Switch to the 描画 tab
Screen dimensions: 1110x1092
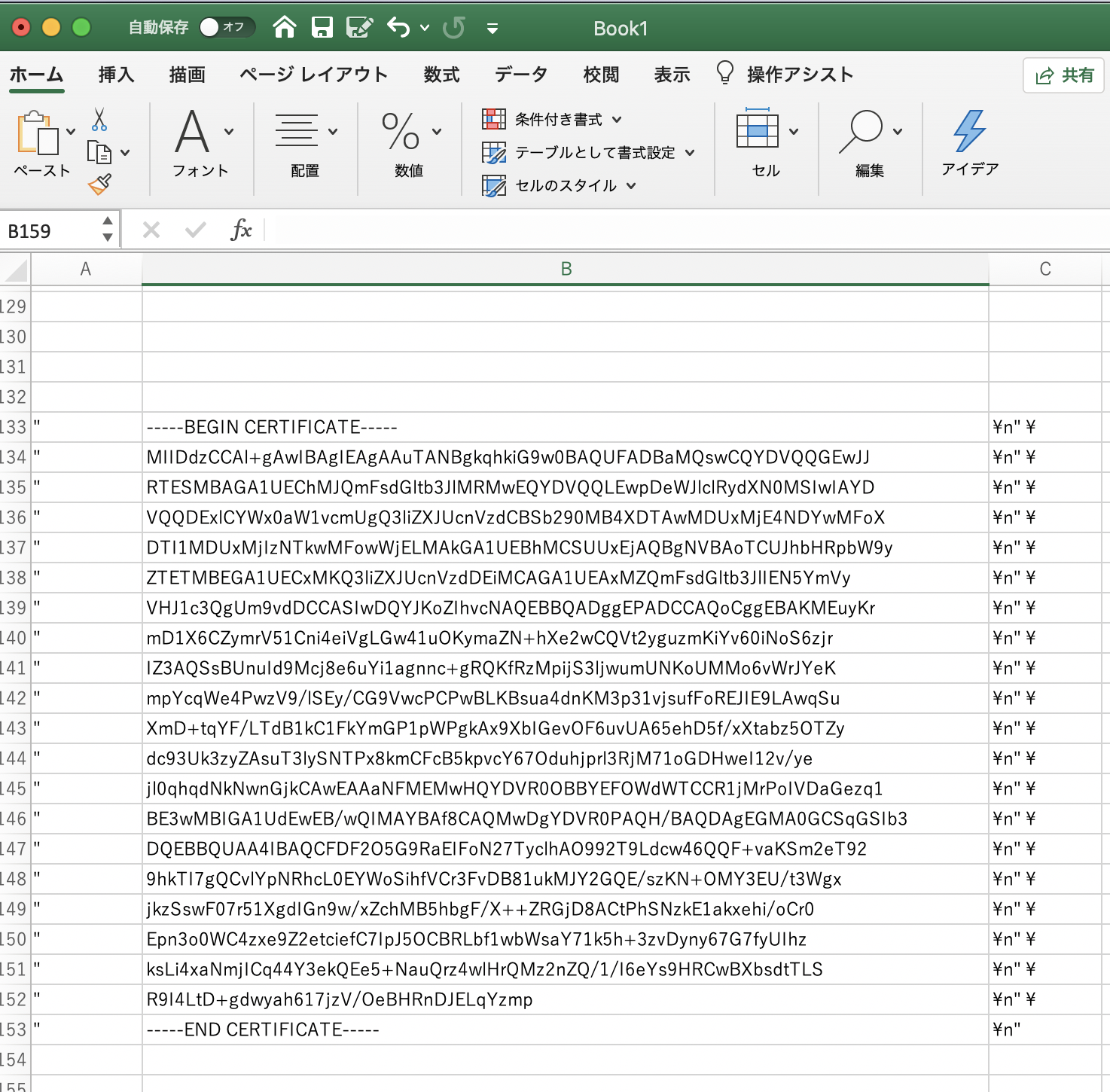click(187, 75)
